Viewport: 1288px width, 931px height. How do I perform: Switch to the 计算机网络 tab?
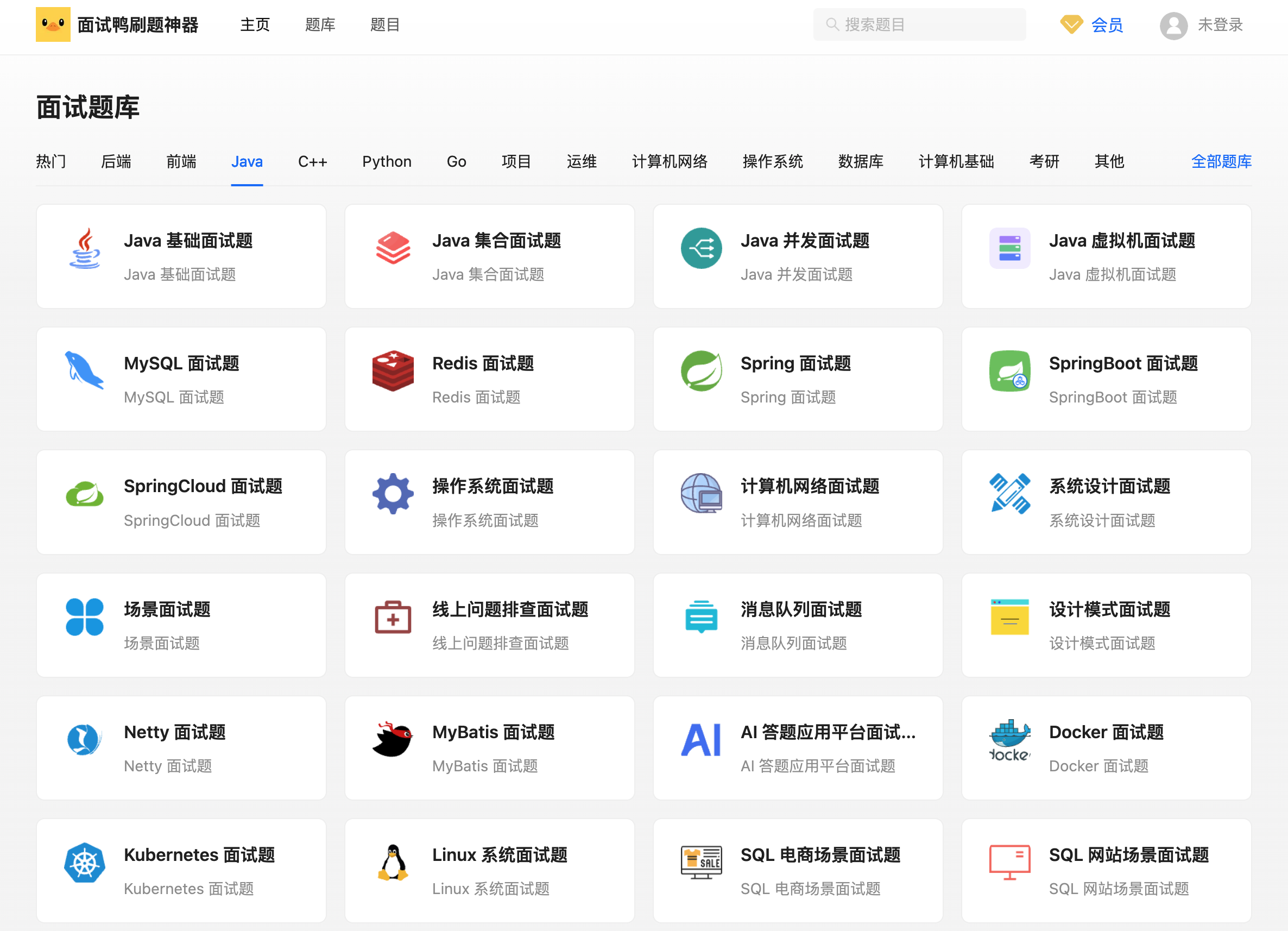670,161
